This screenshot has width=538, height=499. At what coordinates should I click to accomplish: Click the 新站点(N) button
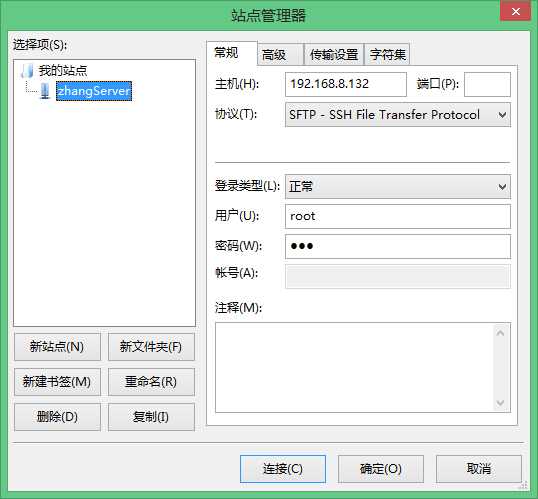[x=57, y=347]
